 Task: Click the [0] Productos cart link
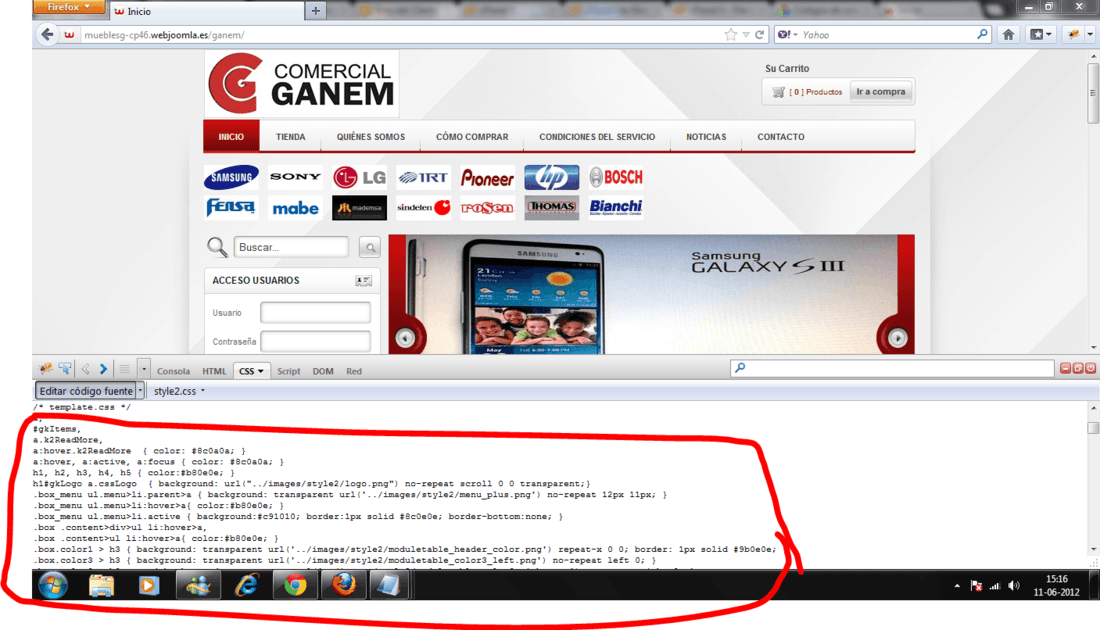click(815, 92)
